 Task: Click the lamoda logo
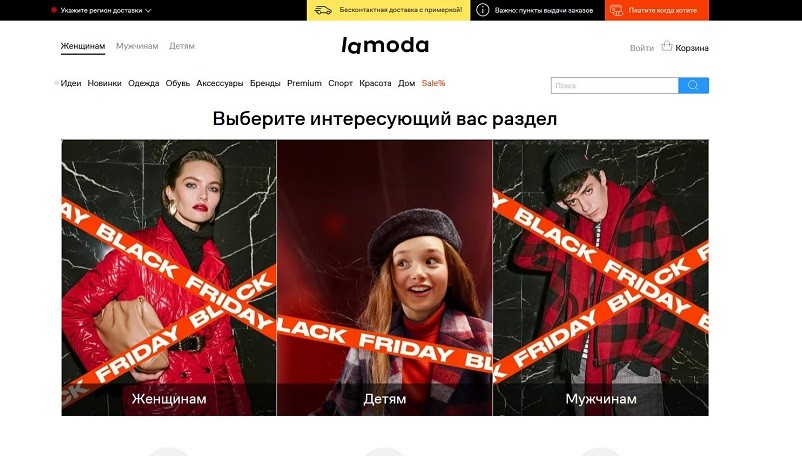click(x=385, y=45)
